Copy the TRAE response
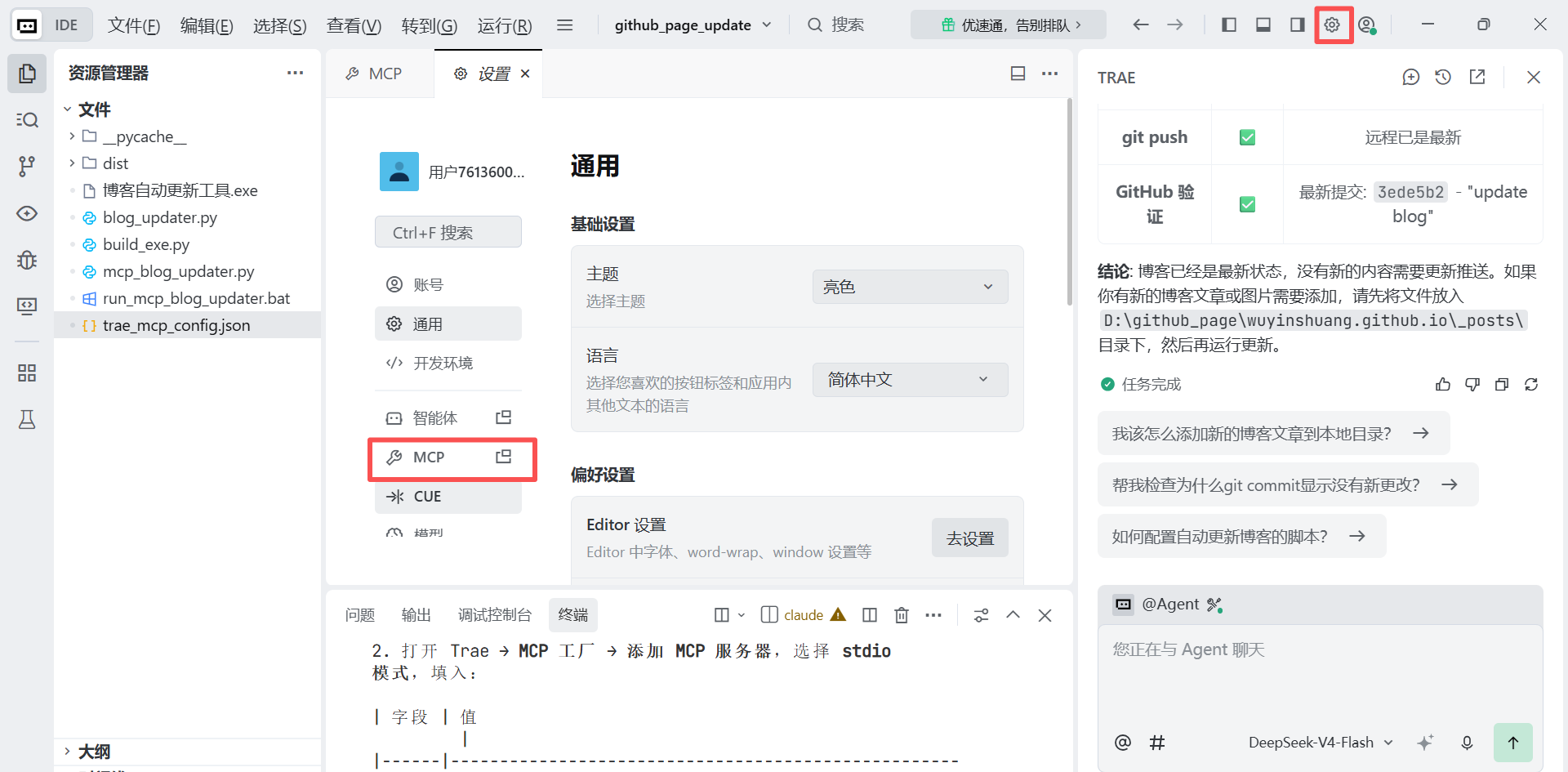Viewport: 1568px width, 772px height. [1502, 384]
